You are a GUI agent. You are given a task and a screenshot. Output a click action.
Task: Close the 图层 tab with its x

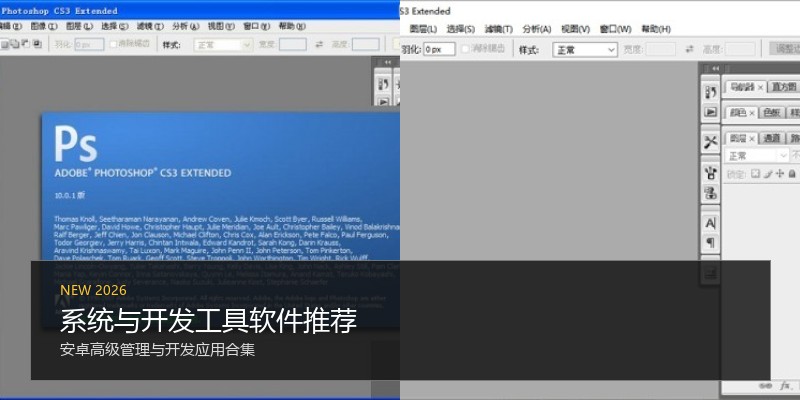tap(752, 138)
